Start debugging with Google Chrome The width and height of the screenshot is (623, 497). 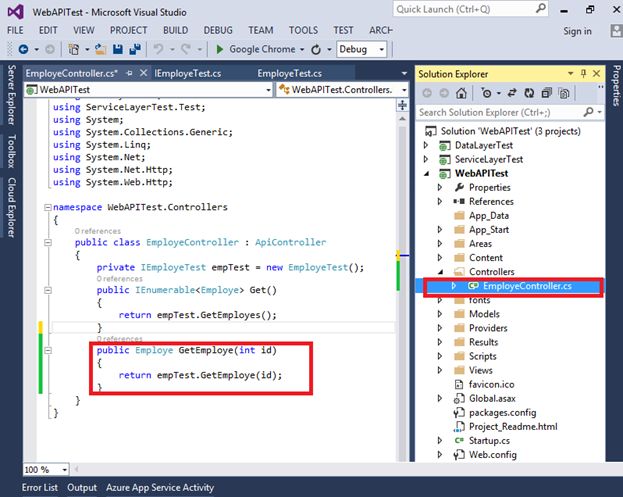click(x=255, y=49)
